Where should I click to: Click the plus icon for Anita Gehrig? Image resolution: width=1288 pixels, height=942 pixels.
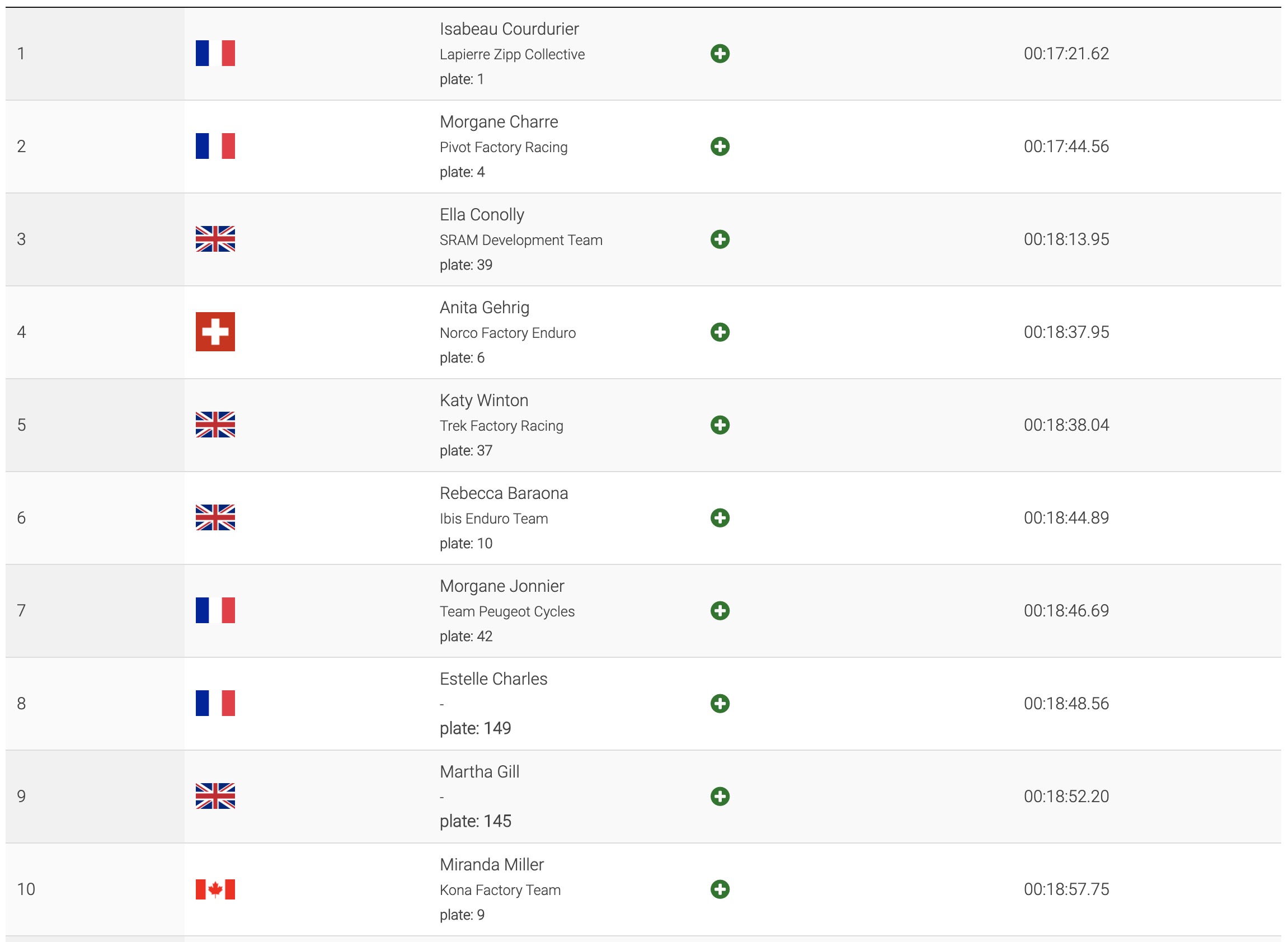pyautogui.click(x=720, y=332)
